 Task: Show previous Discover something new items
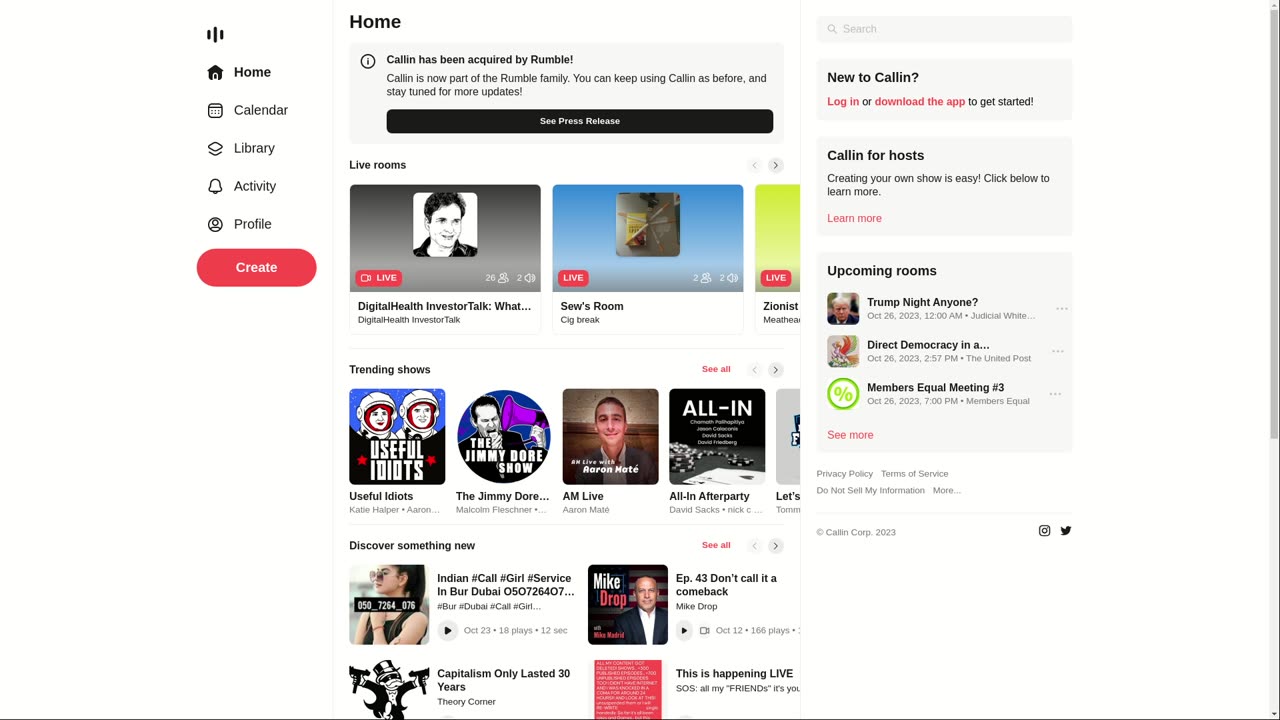pyautogui.click(x=755, y=546)
